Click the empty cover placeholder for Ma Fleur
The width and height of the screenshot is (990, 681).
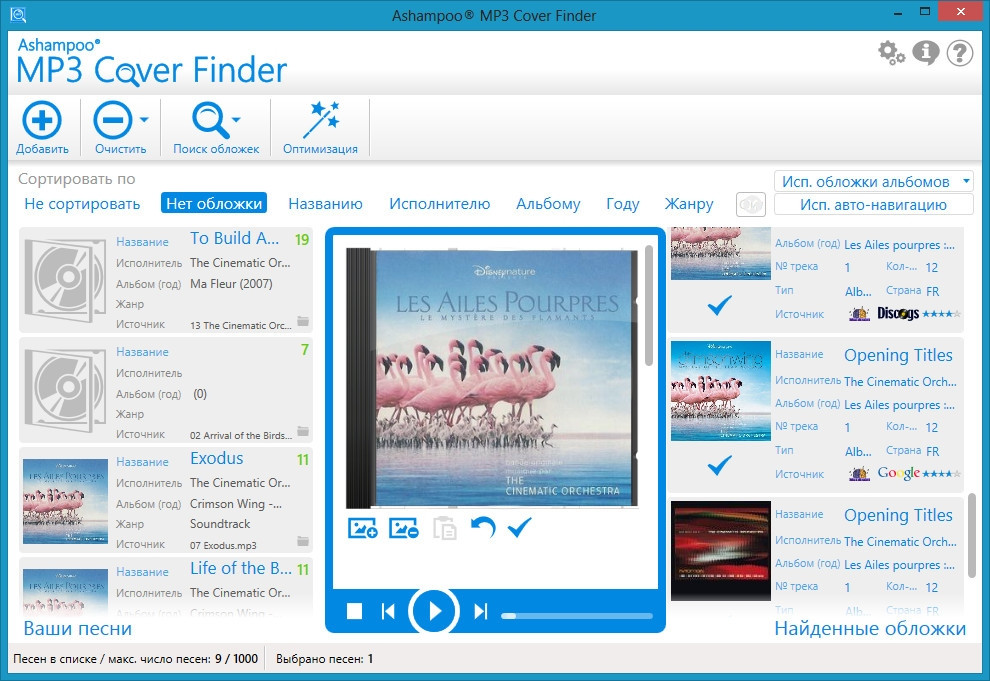click(65, 280)
